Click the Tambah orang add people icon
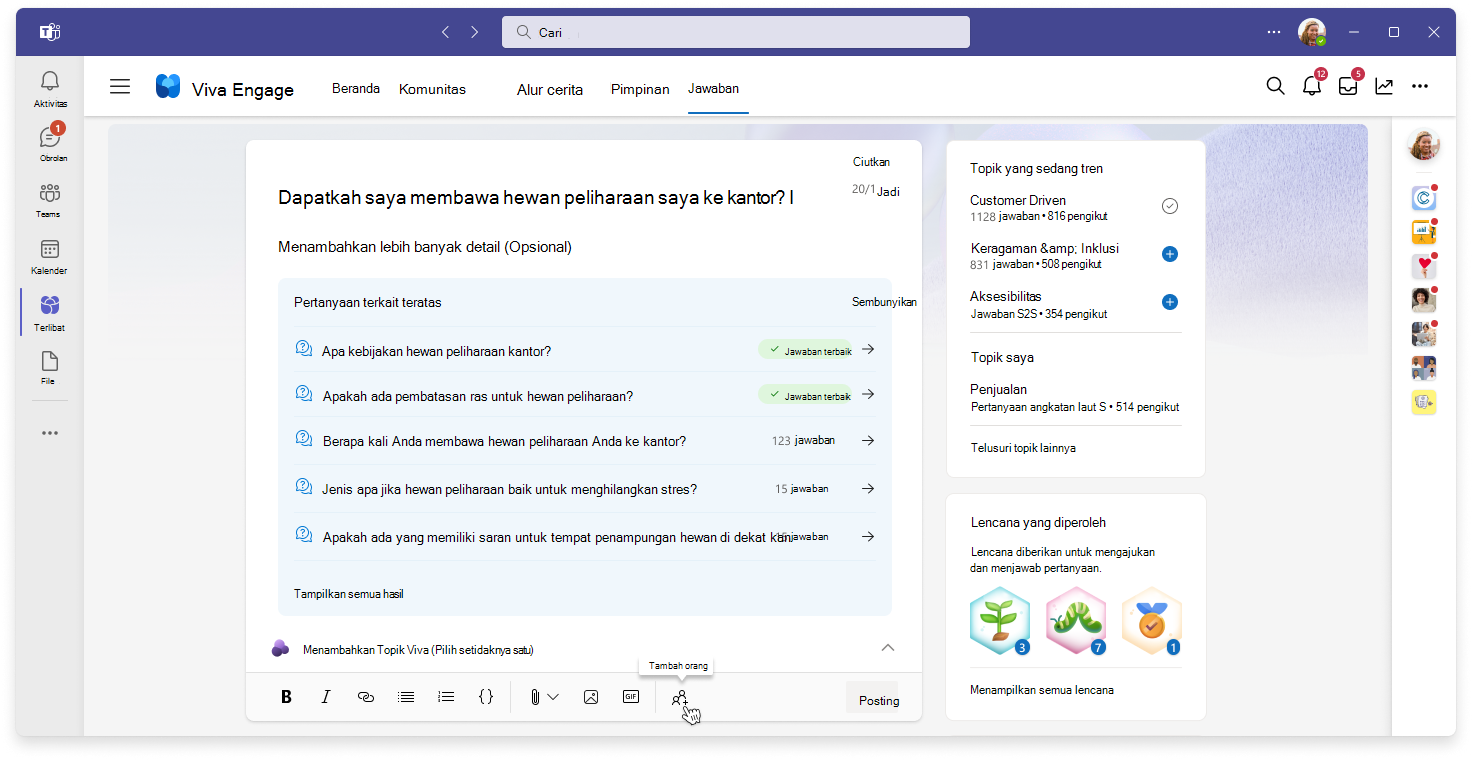Image resolution: width=1472 pixels, height=760 pixels. (680, 698)
